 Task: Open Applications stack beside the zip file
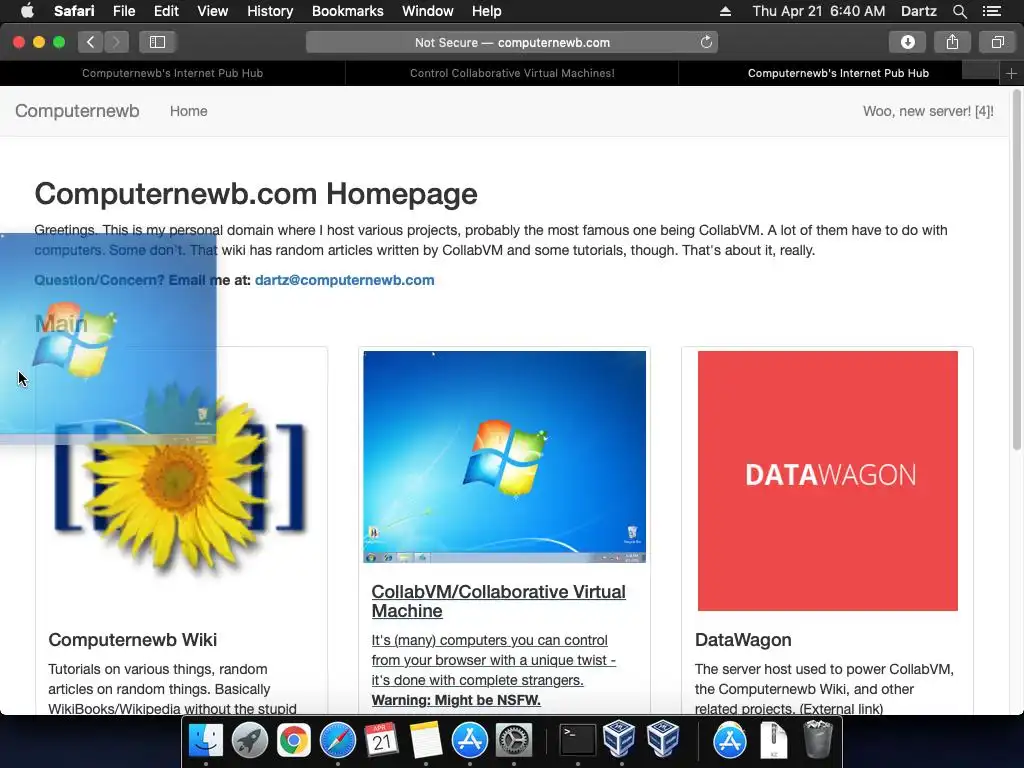point(729,741)
